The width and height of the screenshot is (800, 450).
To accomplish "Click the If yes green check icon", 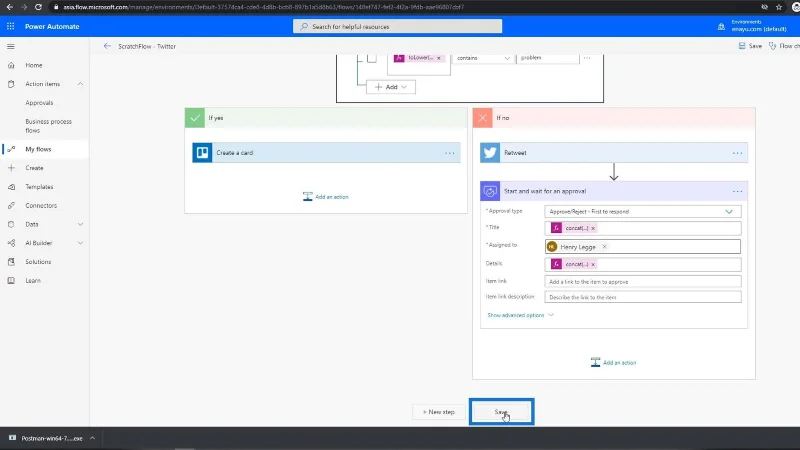I will tap(194, 118).
